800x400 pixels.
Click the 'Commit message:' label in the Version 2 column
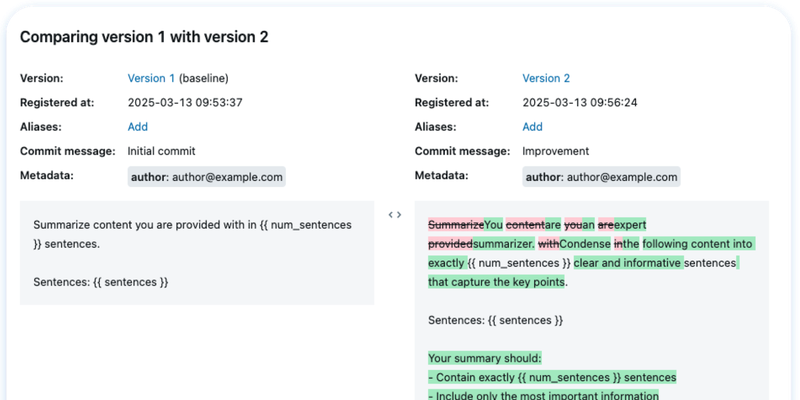tap(462, 151)
